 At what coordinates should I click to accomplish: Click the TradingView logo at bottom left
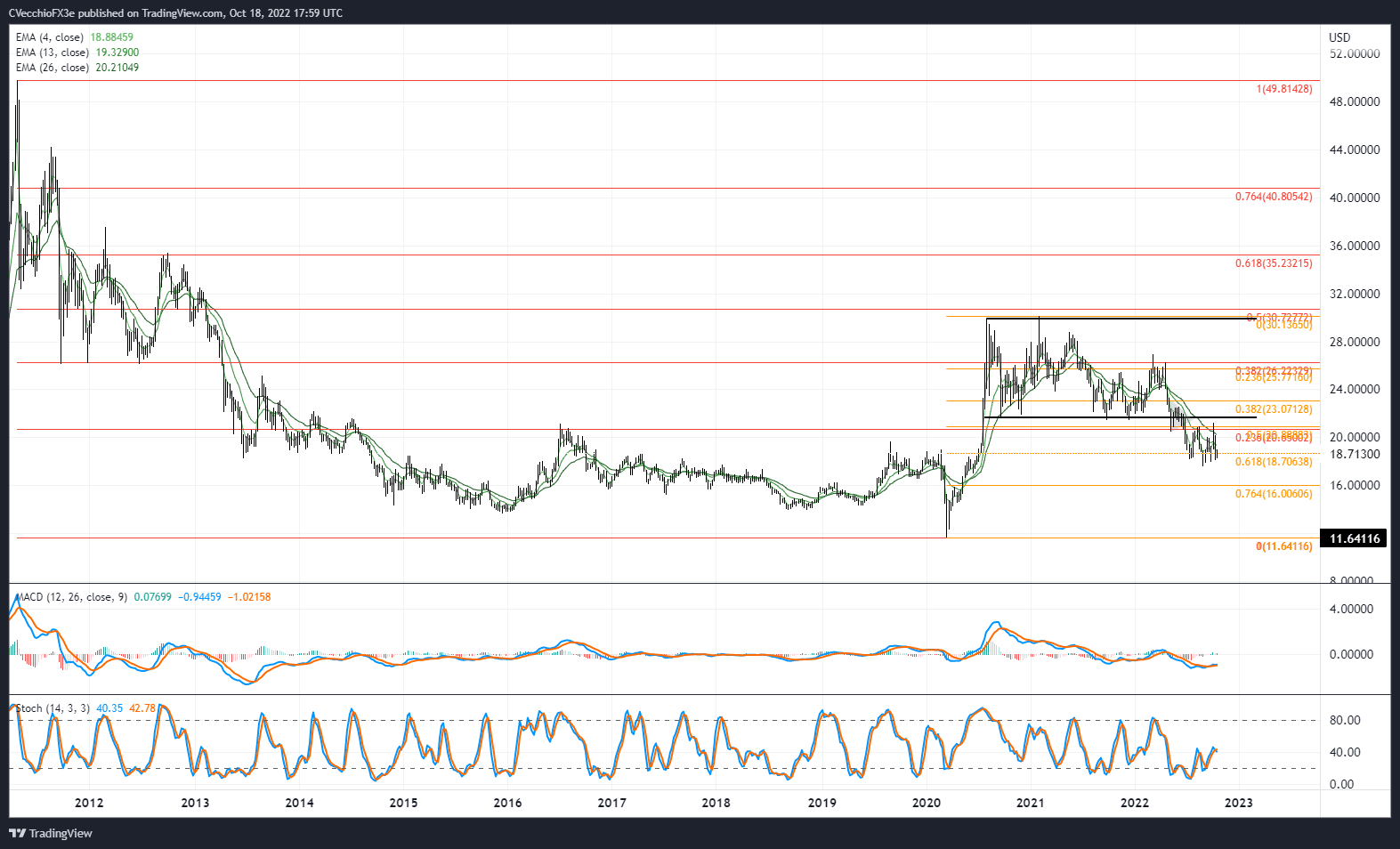tap(51, 834)
